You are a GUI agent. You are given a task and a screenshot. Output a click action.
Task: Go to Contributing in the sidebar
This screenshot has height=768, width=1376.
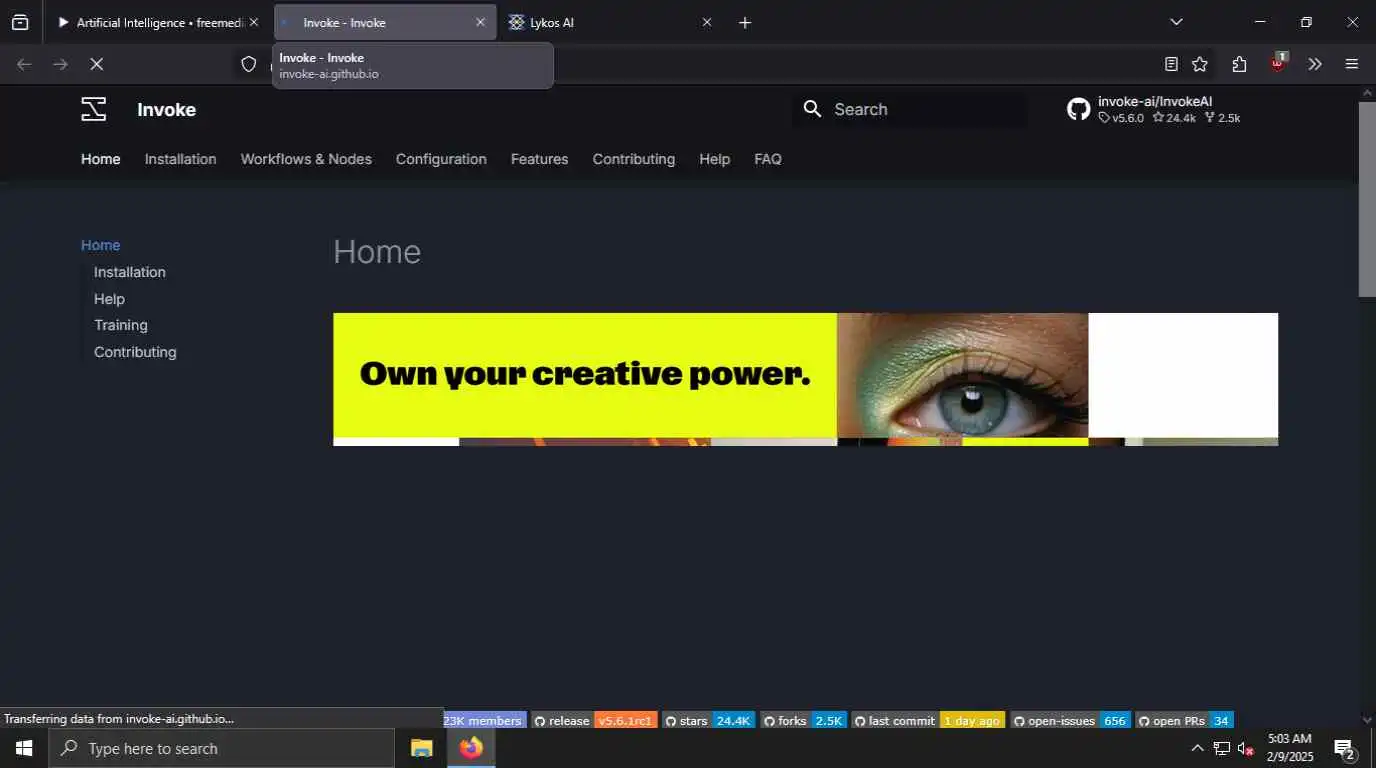coord(135,352)
